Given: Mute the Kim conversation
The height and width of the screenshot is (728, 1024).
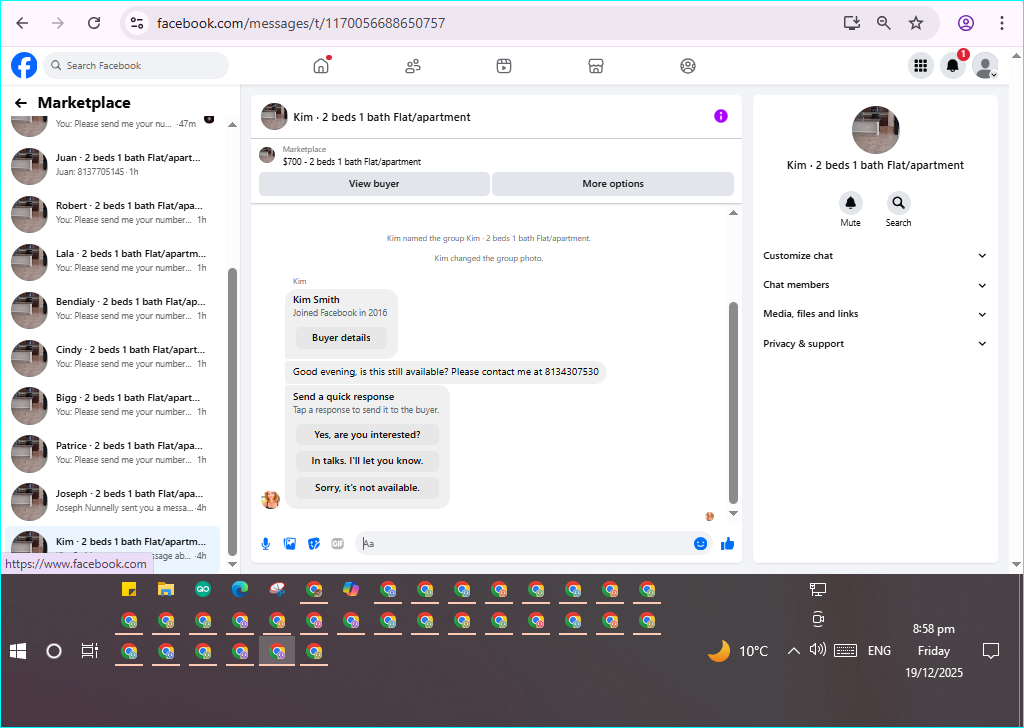Looking at the screenshot, I should 850,203.
